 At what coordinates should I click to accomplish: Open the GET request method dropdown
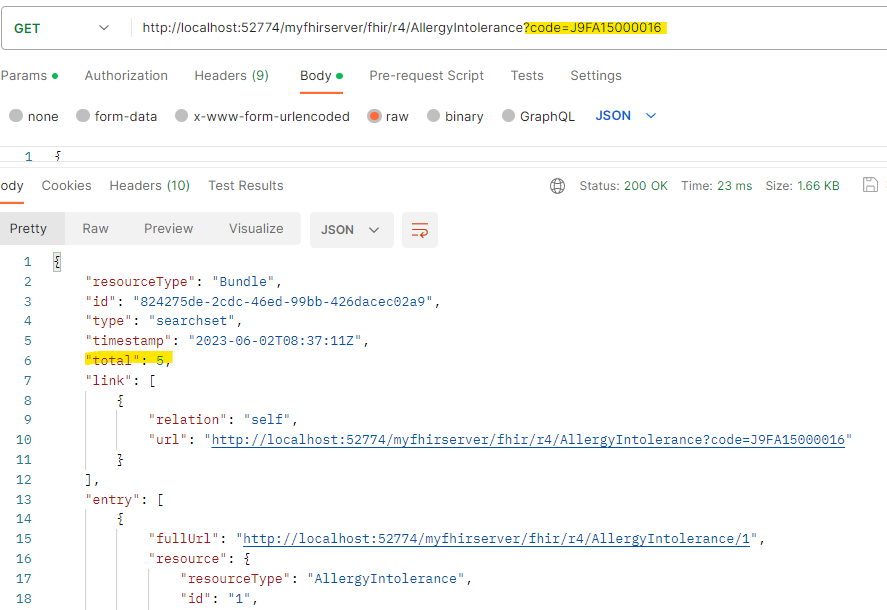tap(64, 28)
